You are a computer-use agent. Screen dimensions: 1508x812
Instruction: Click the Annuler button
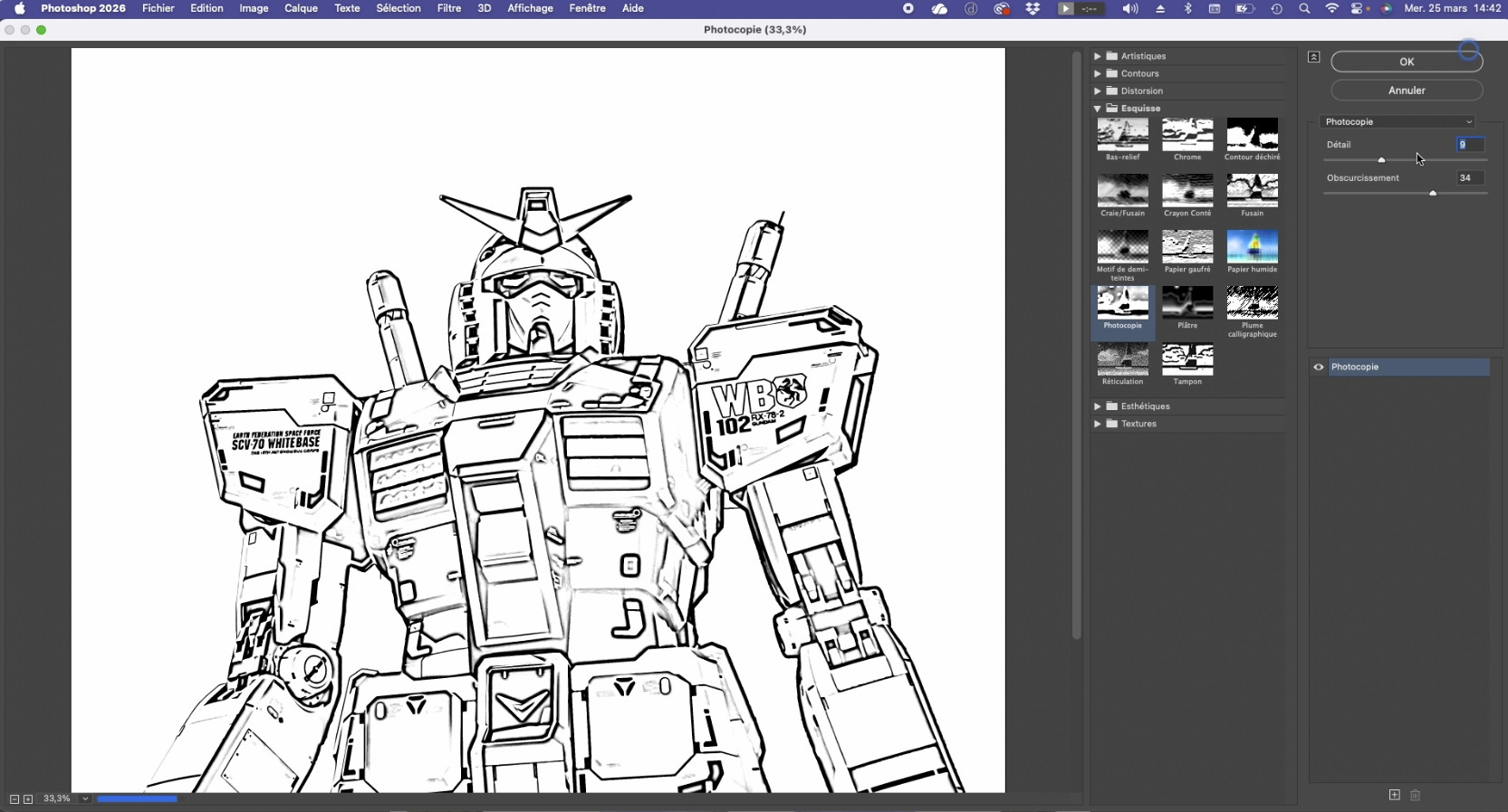pos(1406,91)
